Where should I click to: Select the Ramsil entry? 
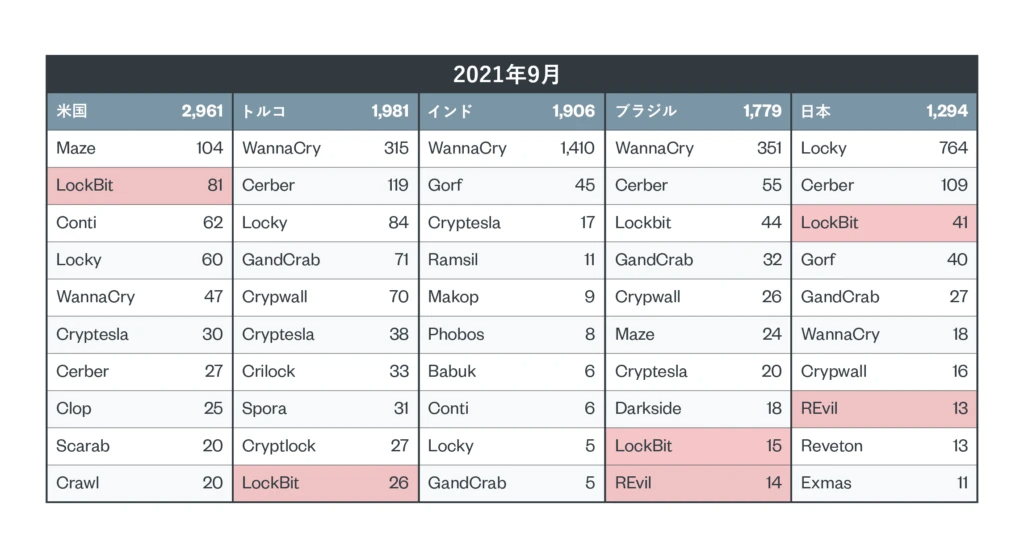coord(453,260)
